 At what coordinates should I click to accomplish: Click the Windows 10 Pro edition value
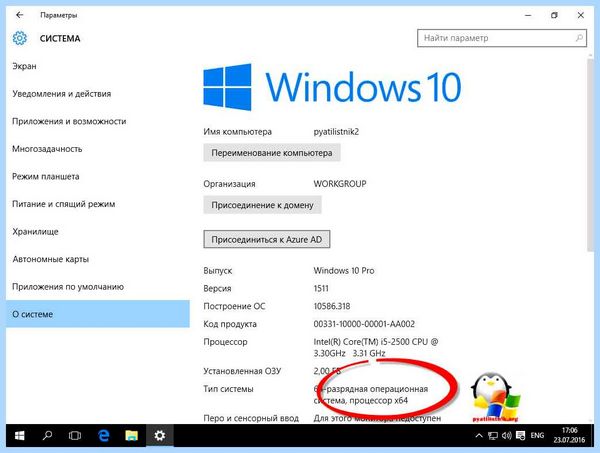(344, 271)
